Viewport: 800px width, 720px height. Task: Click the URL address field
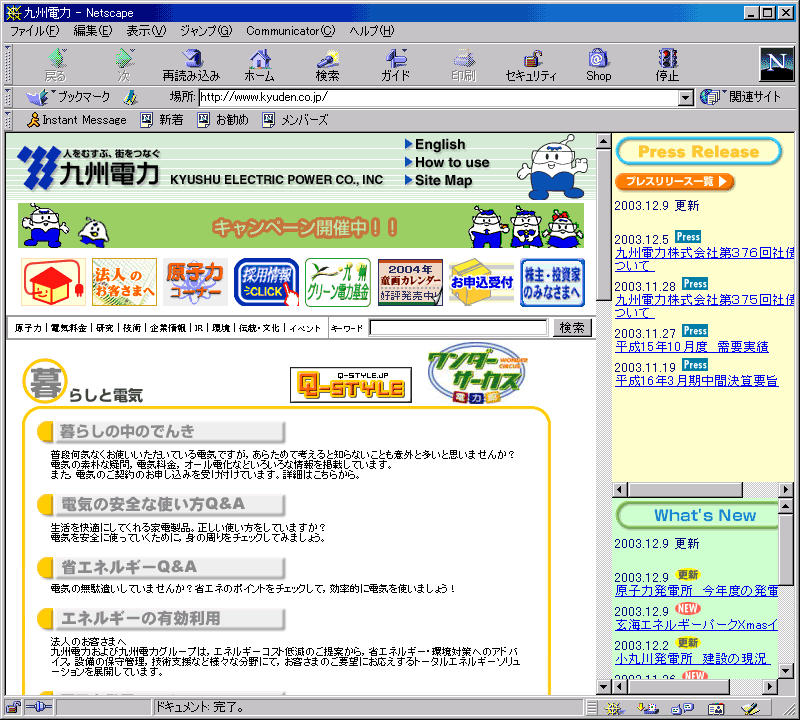(x=439, y=97)
